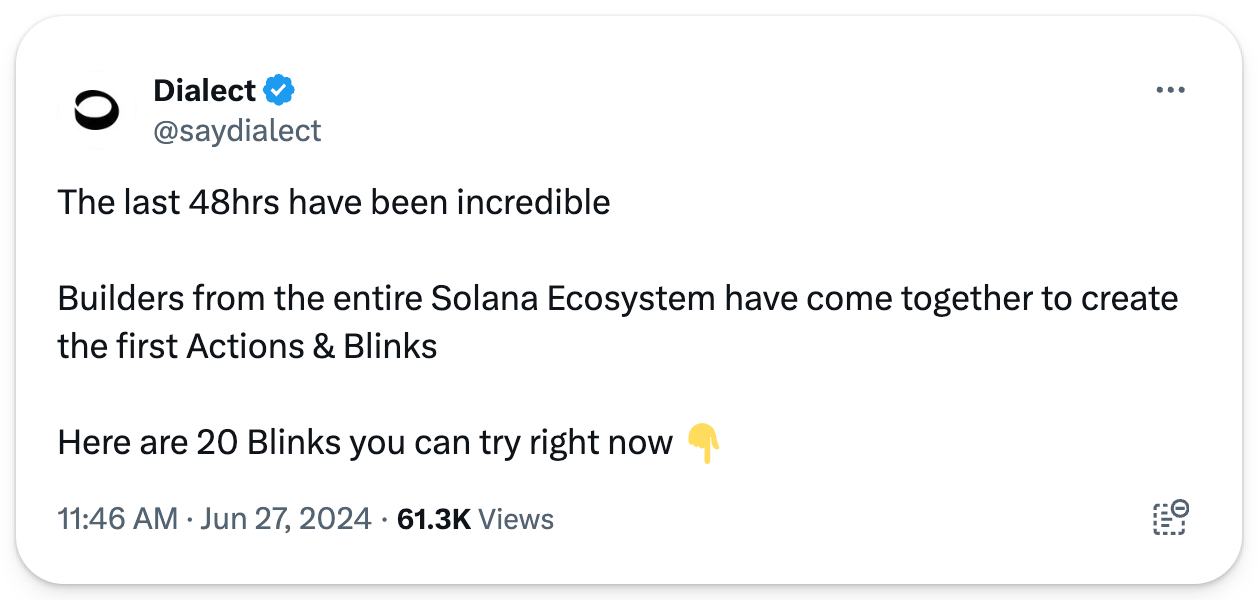Screen dimensions: 1258x600
Task: Select the line "The last 48hrs have been incredible"
Action: pos(334,203)
